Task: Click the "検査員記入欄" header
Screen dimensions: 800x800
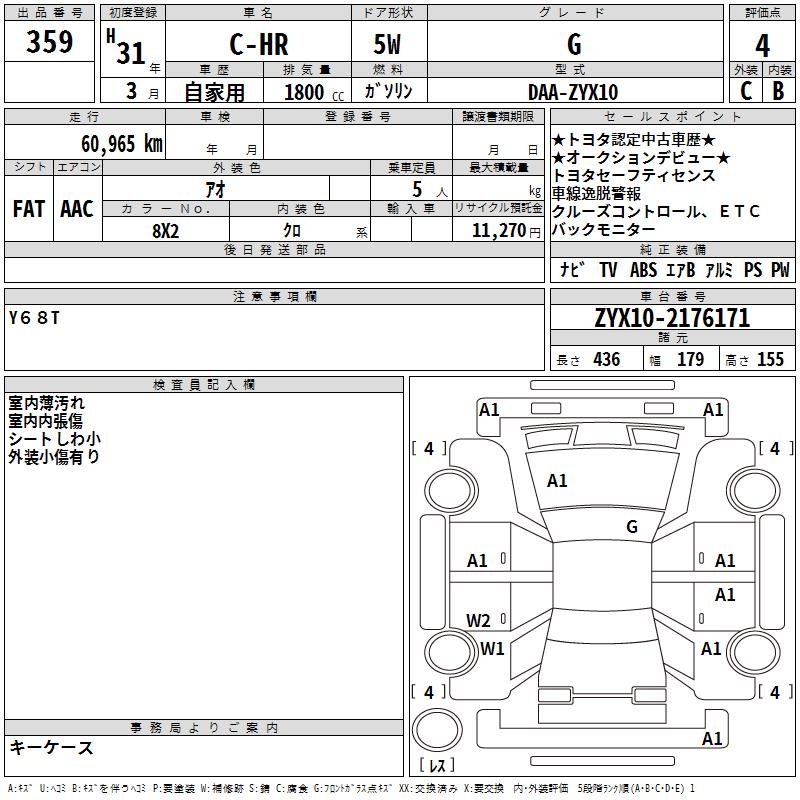Action: coord(204,385)
